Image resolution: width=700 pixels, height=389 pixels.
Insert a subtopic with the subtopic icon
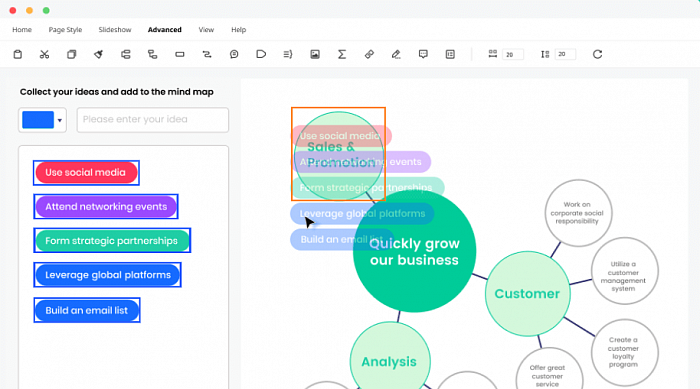pyautogui.click(x=153, y=54)
